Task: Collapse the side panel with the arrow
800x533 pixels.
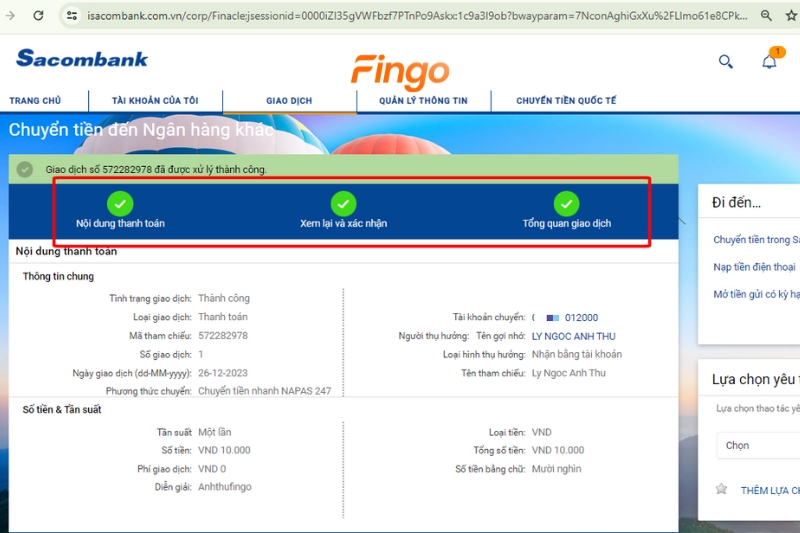Action: [x=682, y=221]
